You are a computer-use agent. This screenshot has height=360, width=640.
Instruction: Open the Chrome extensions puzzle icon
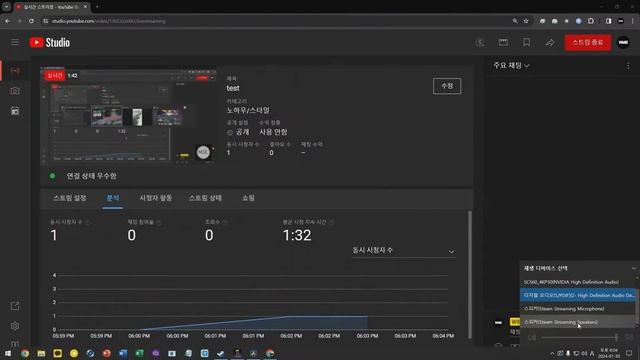[591, 21]
